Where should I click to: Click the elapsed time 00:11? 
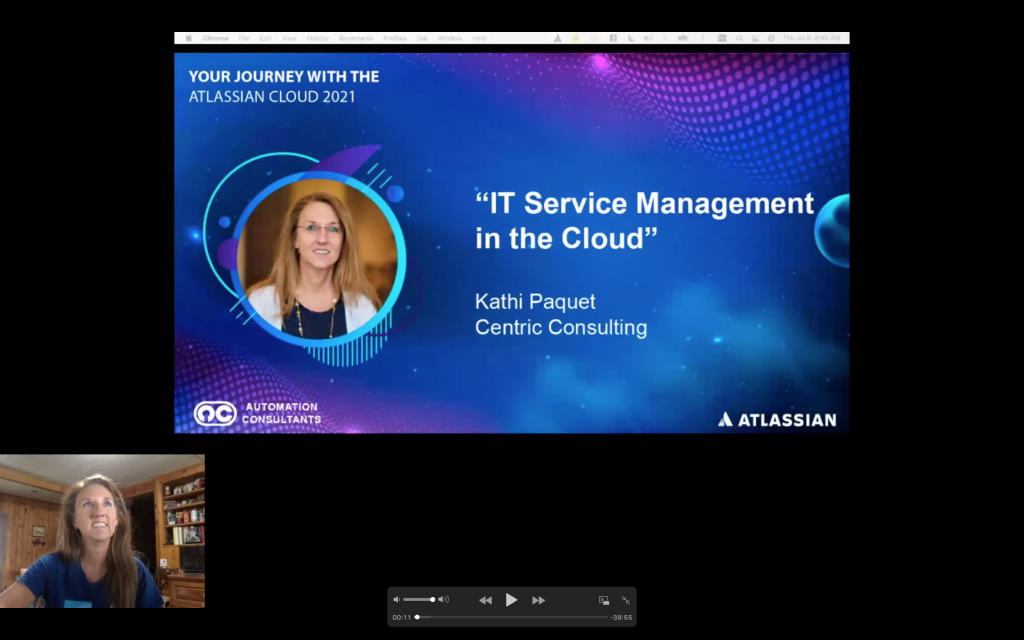(402, 617)
